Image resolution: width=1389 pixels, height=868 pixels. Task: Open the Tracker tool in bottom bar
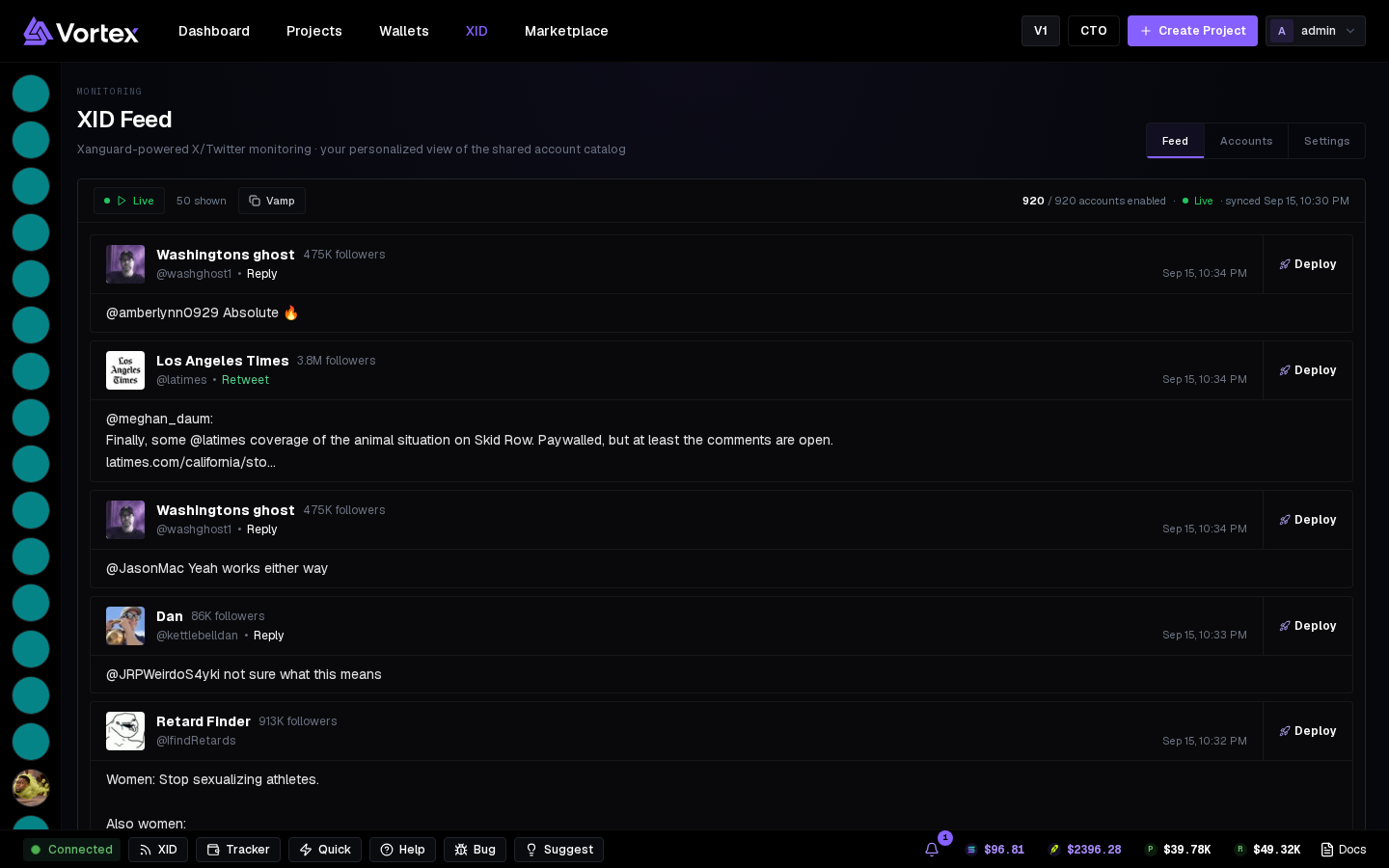238,850
